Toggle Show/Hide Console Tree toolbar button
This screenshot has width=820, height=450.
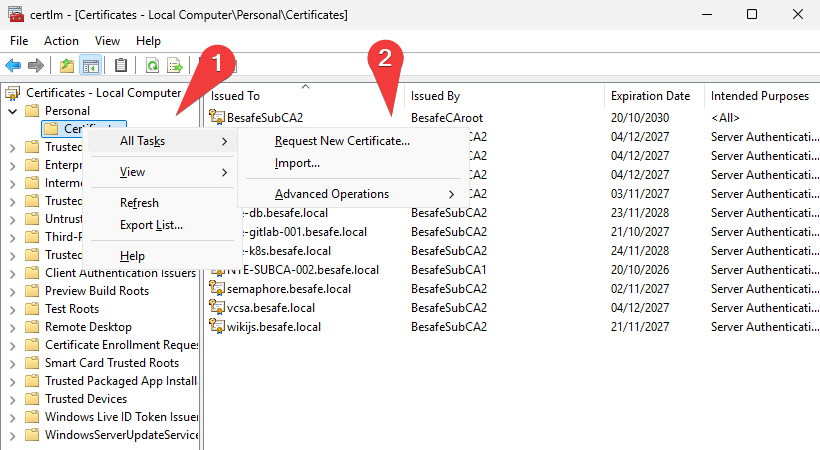point(90,65)
